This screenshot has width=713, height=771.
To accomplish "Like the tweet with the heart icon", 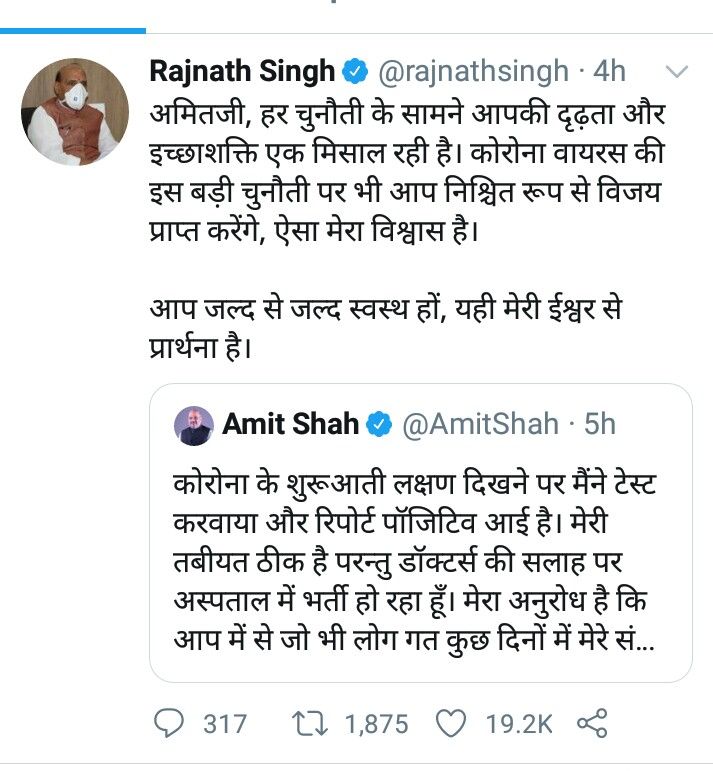I will (453, 724).
